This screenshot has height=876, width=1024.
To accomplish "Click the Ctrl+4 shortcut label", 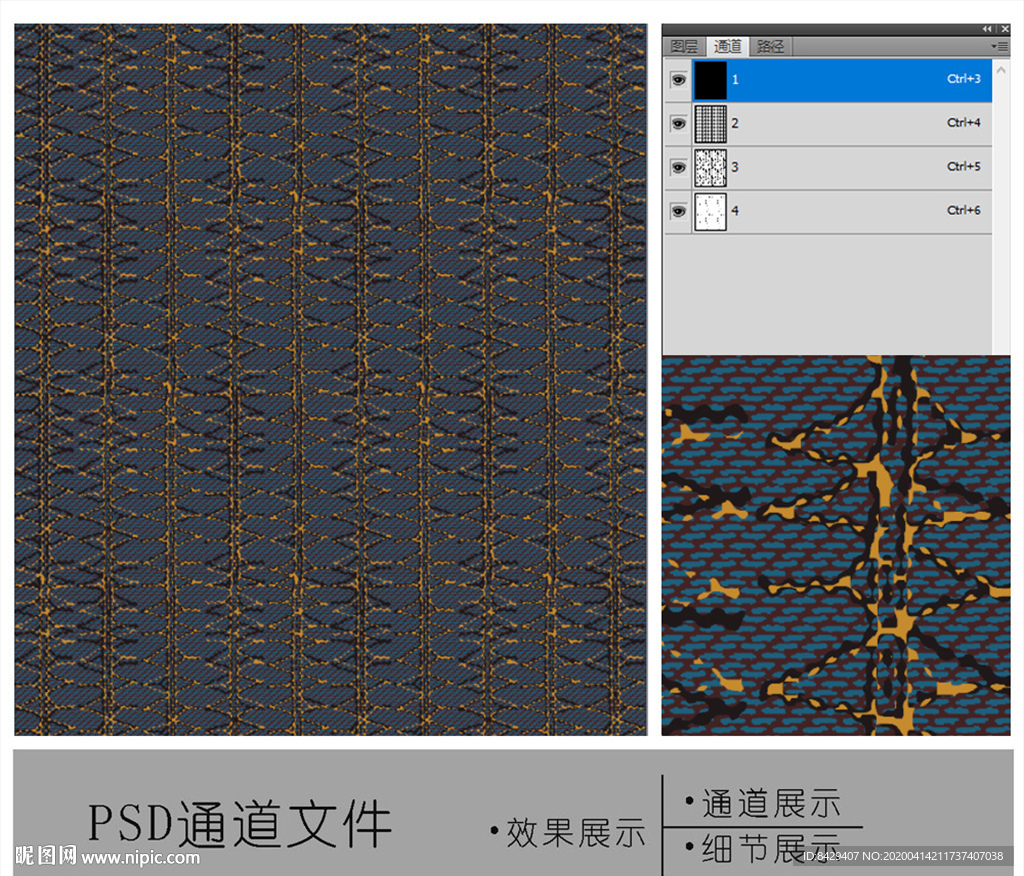I will click(x=964, y=123).
